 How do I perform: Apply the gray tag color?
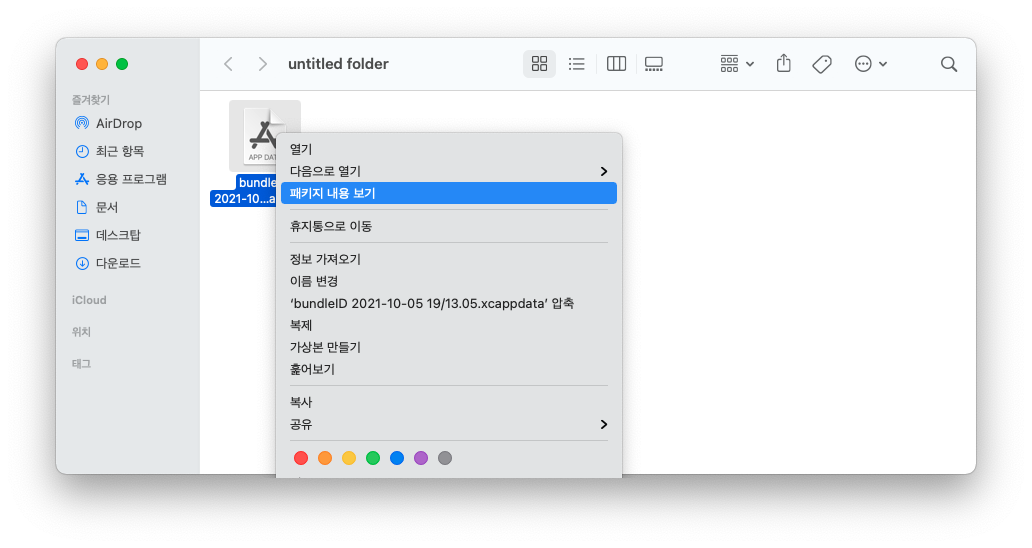pos(445,458)
